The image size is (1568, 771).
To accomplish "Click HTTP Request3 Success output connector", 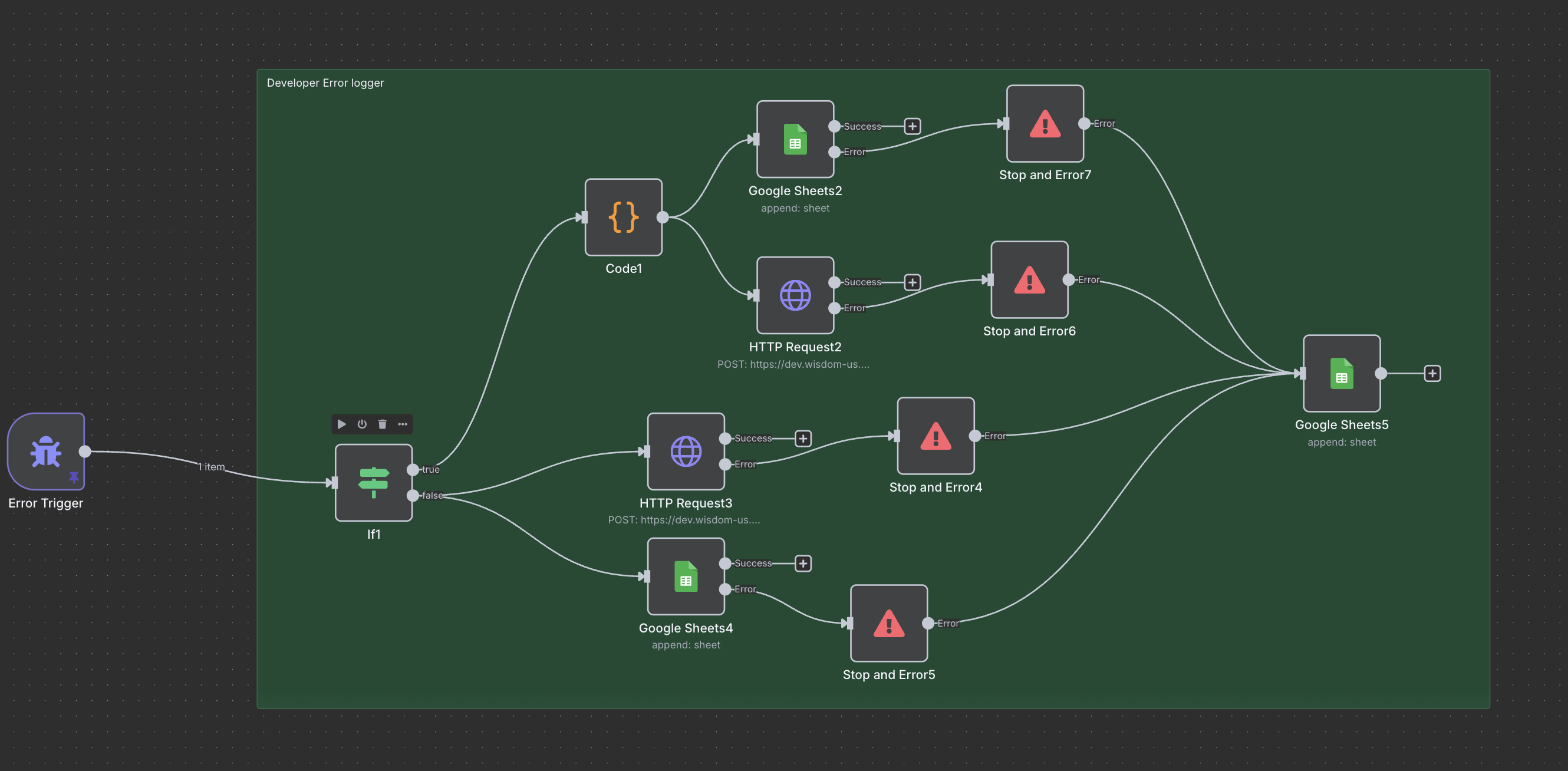I will click(726, 438).
